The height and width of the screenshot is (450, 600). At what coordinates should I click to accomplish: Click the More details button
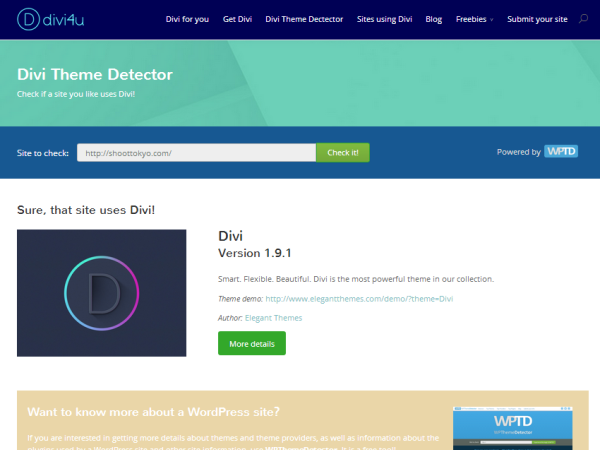pos(252,343)
